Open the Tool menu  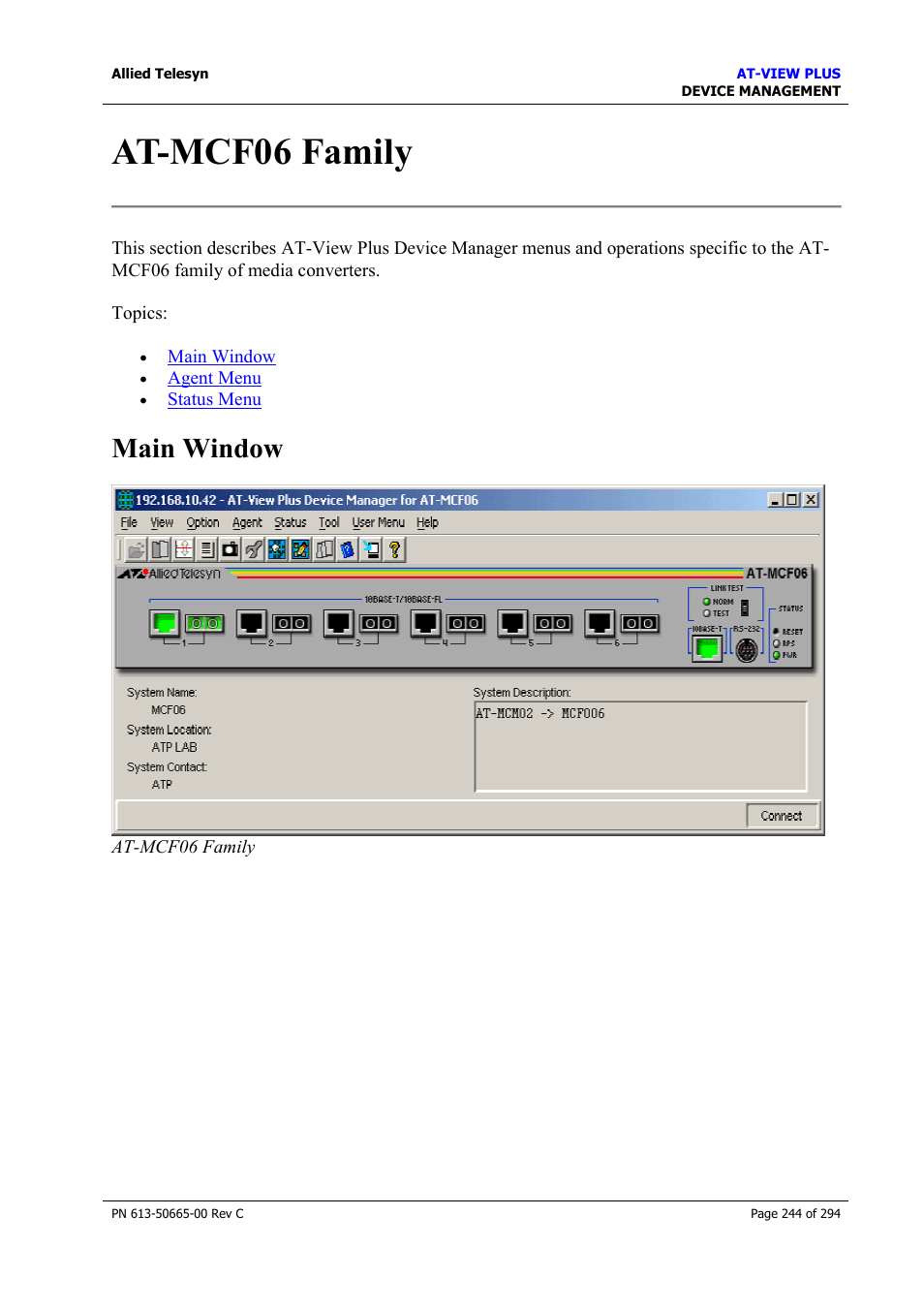pyautogui.click(x=329, y=522)
